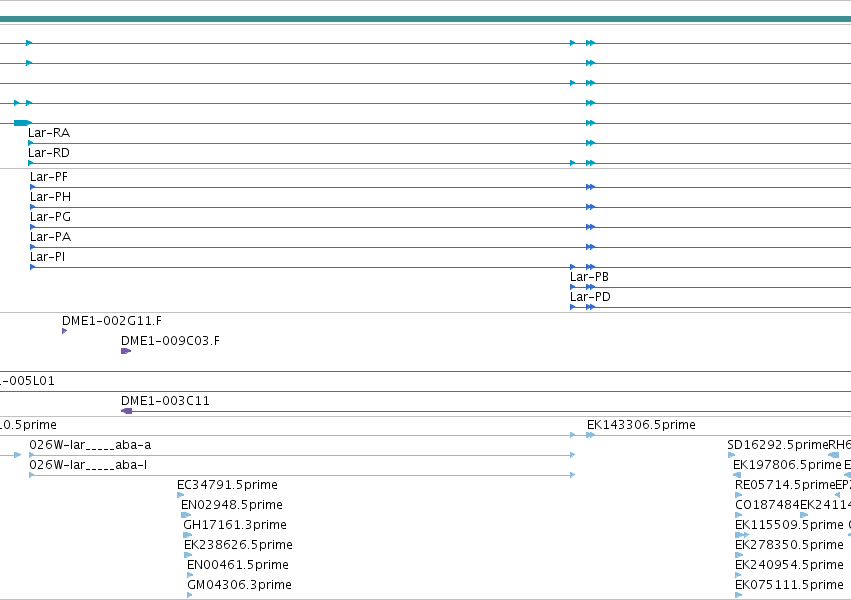Click the Lar-PH protein track label

pos(50,197)
